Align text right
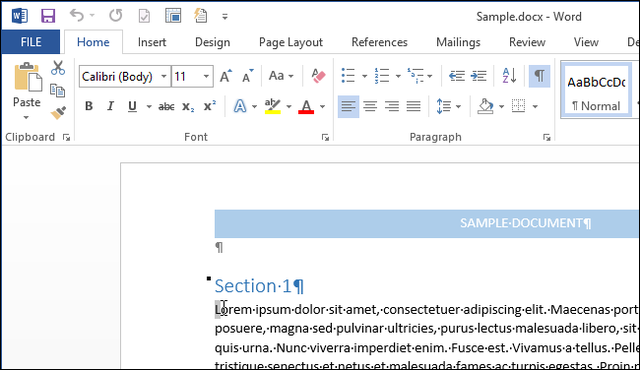This screenshot has height=370, width=640. pyautogui.click(x=392, y=106)
